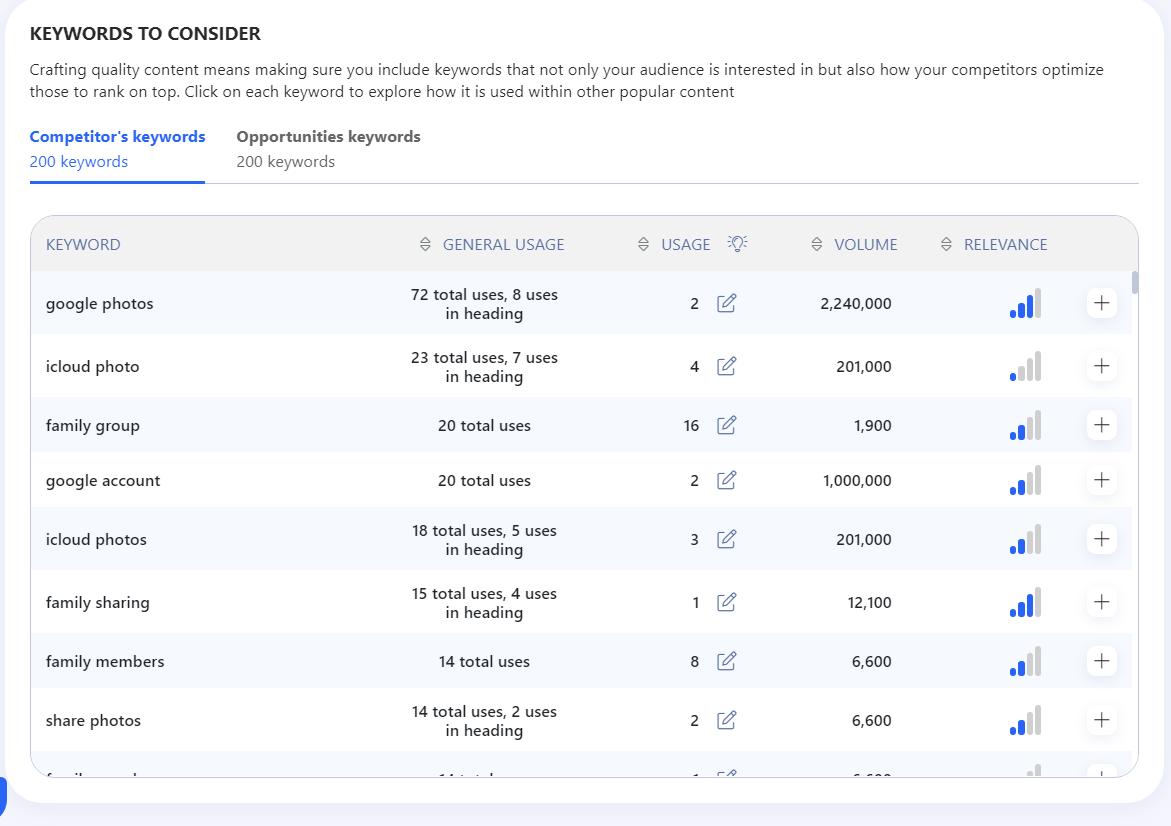Viewport: 1171px width, 826px height.
Task: Click the 2,240,000 volume value
Action: coord(856,303)
